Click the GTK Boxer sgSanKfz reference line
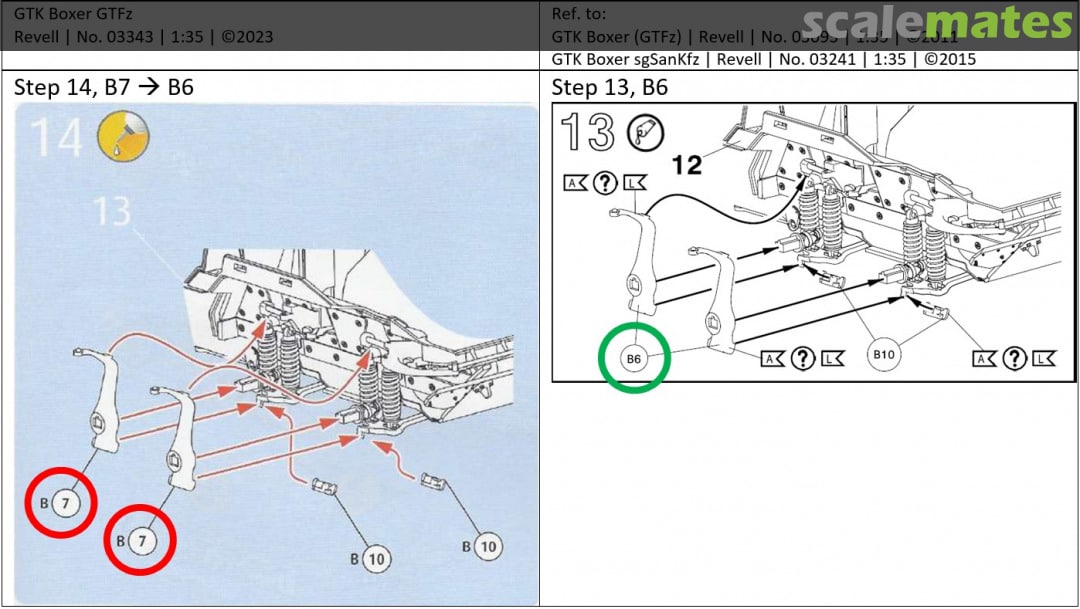The height and width of the screenshot is (609, 1080). (x=763, y=59)
